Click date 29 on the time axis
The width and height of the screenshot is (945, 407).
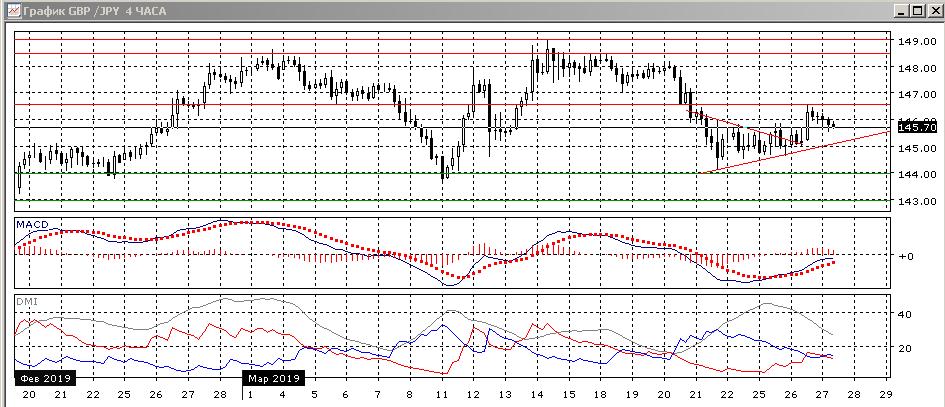(885, 395)
